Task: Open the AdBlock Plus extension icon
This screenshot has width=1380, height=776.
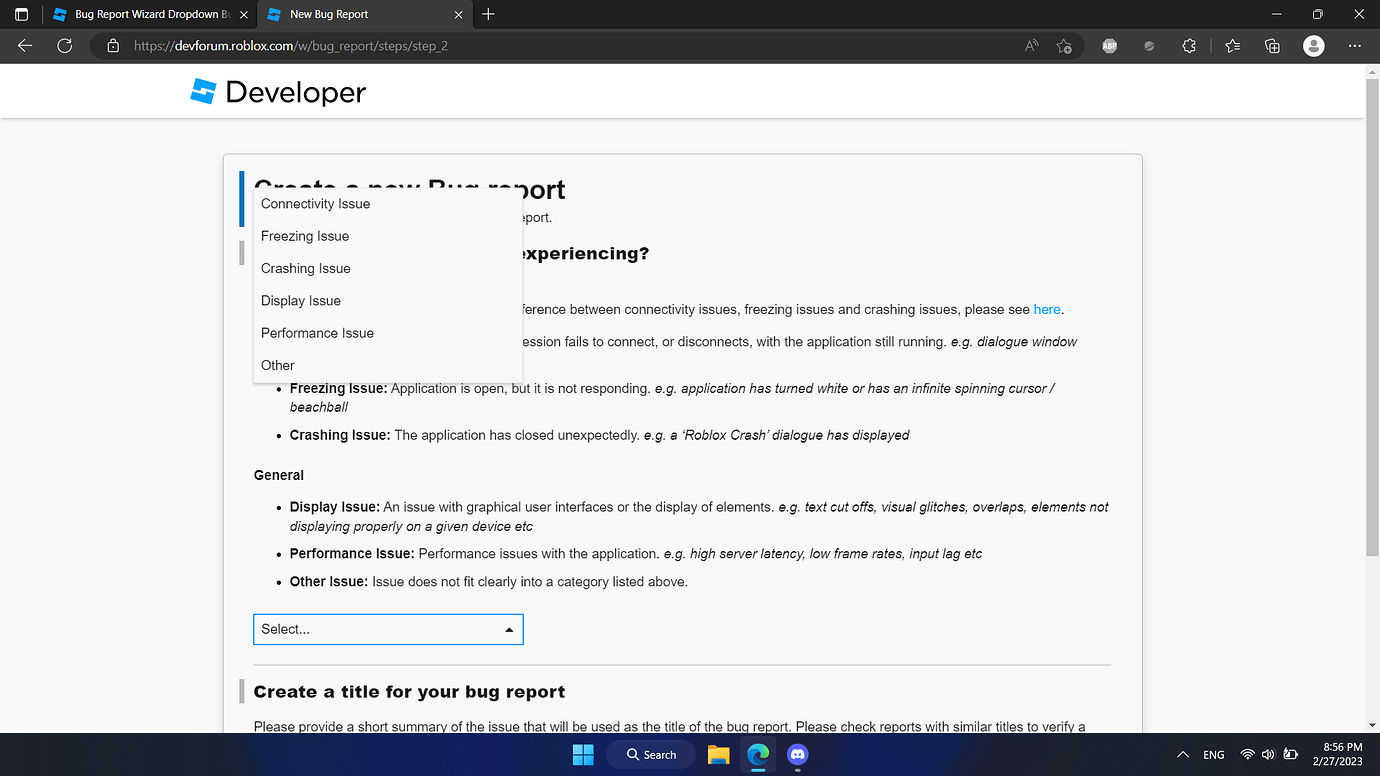Action: (x=1109, y=45)
